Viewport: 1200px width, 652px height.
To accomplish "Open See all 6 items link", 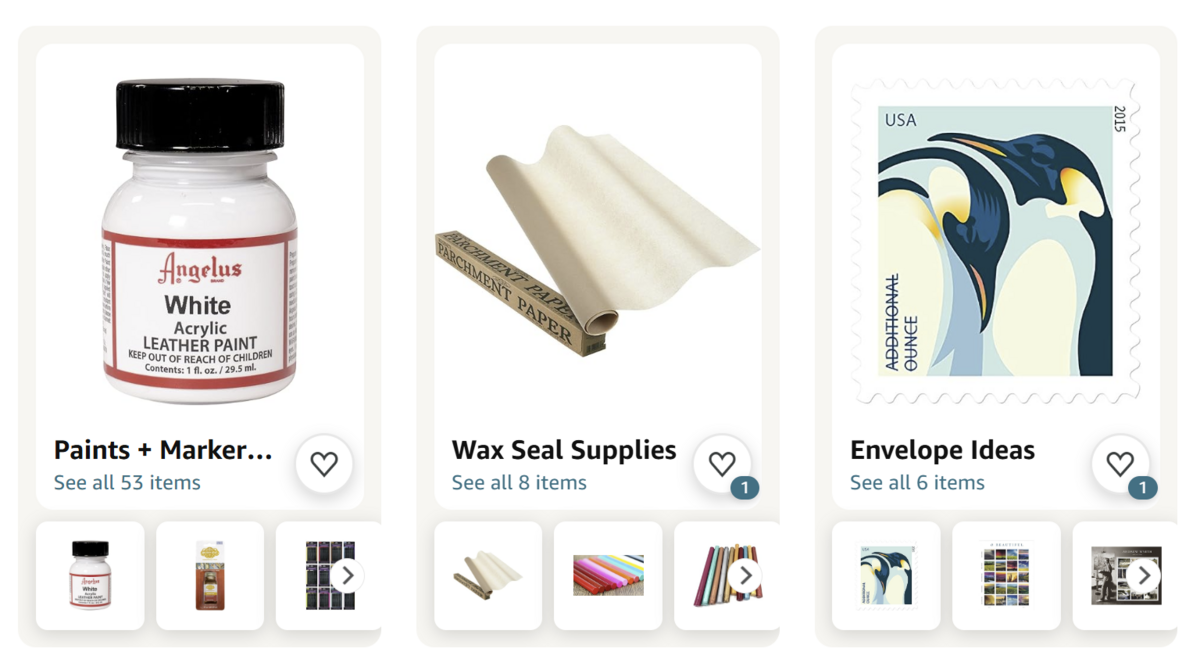I will [x=917, y=483].
